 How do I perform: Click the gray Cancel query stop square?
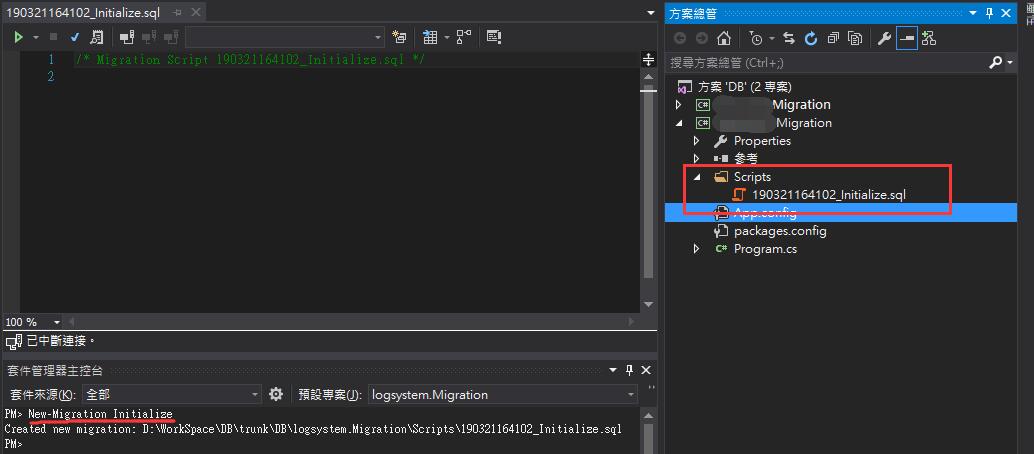coord(54,38)
